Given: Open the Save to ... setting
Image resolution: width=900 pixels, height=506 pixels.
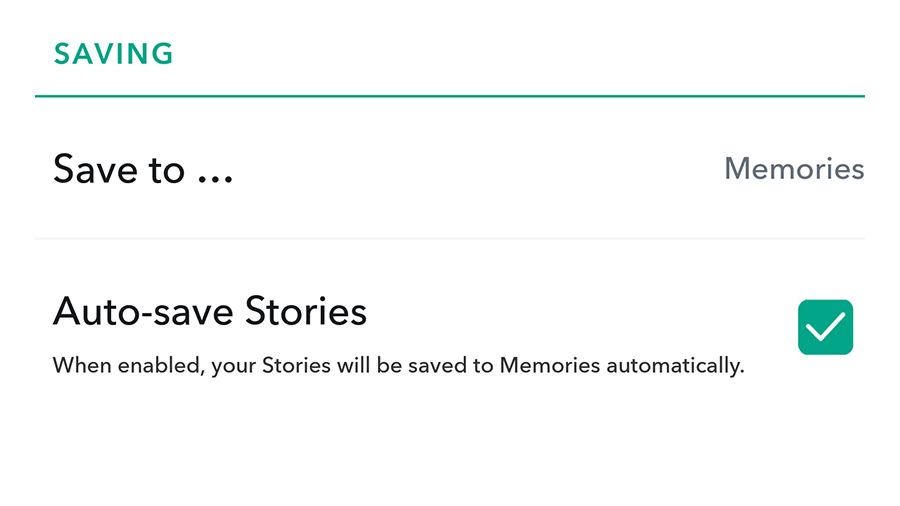Looking at the screenshot, I should point(449,169).
